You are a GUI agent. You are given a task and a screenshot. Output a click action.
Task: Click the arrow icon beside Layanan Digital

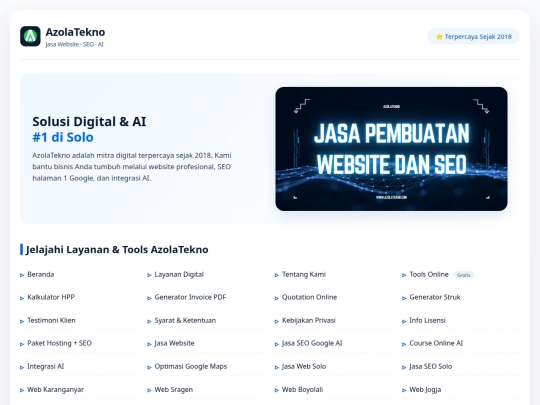149,275
